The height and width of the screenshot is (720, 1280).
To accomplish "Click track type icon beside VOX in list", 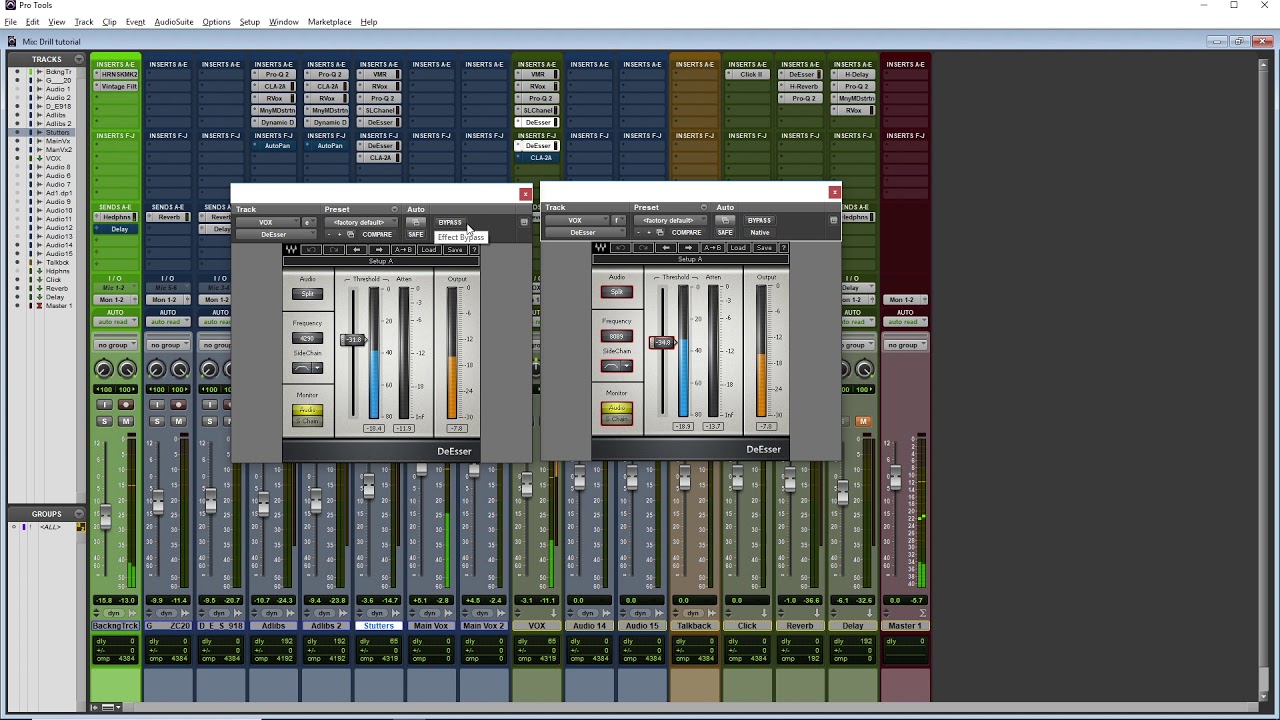I will [40, 158].
